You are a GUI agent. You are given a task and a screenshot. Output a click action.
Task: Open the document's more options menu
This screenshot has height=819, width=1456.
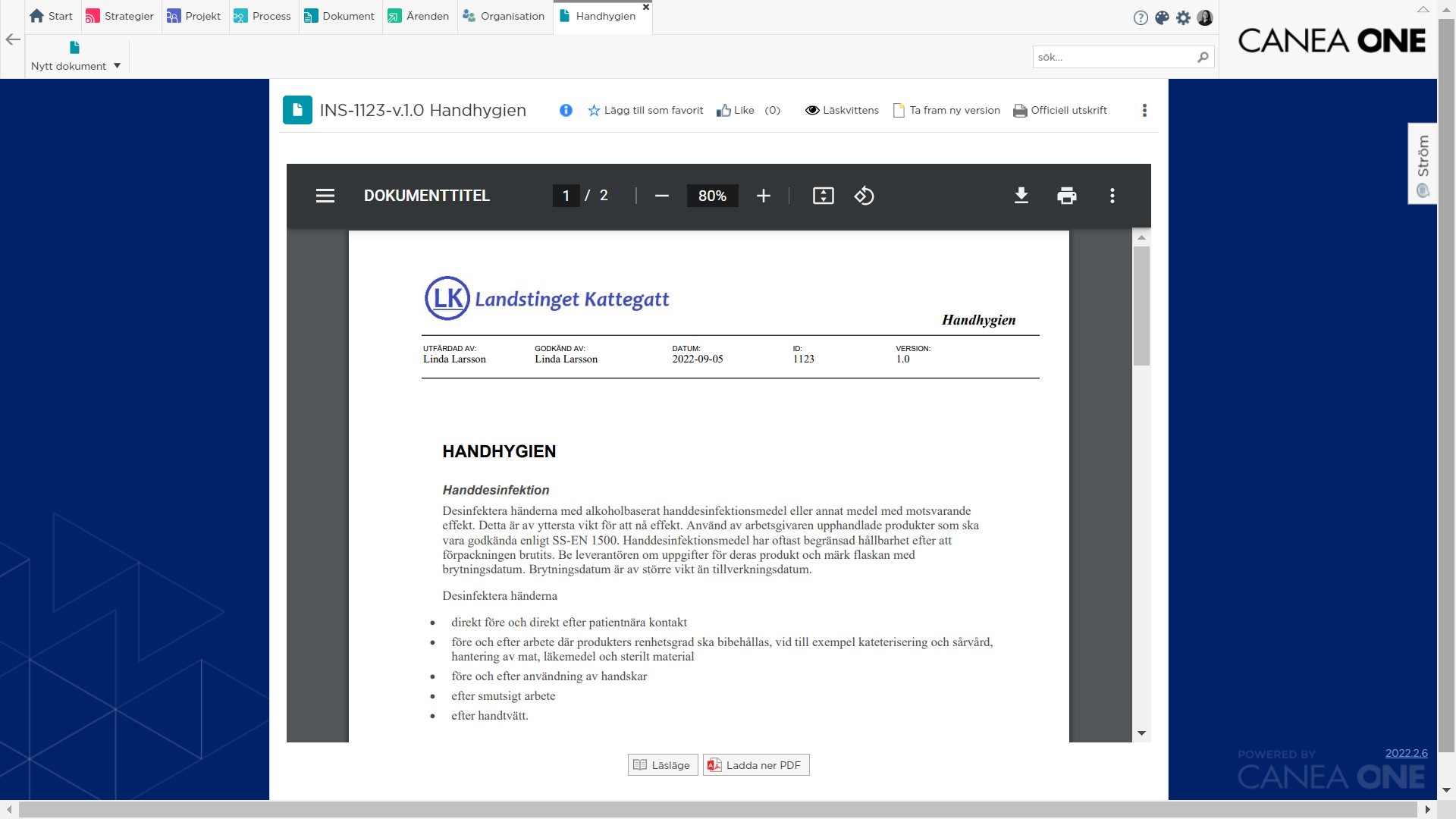pyautogui.click(x=1144, y=111)
